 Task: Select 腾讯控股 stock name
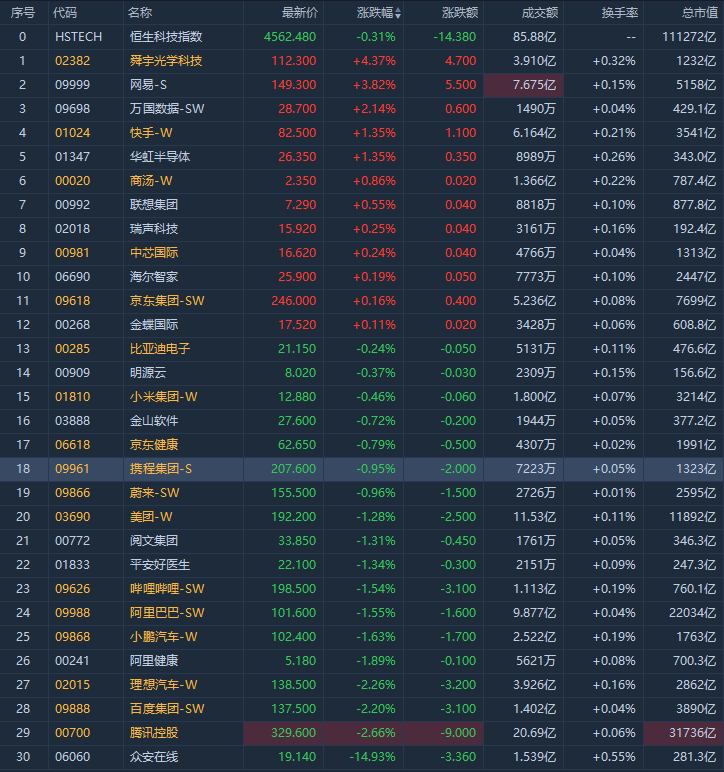click(x=154, y=733)
